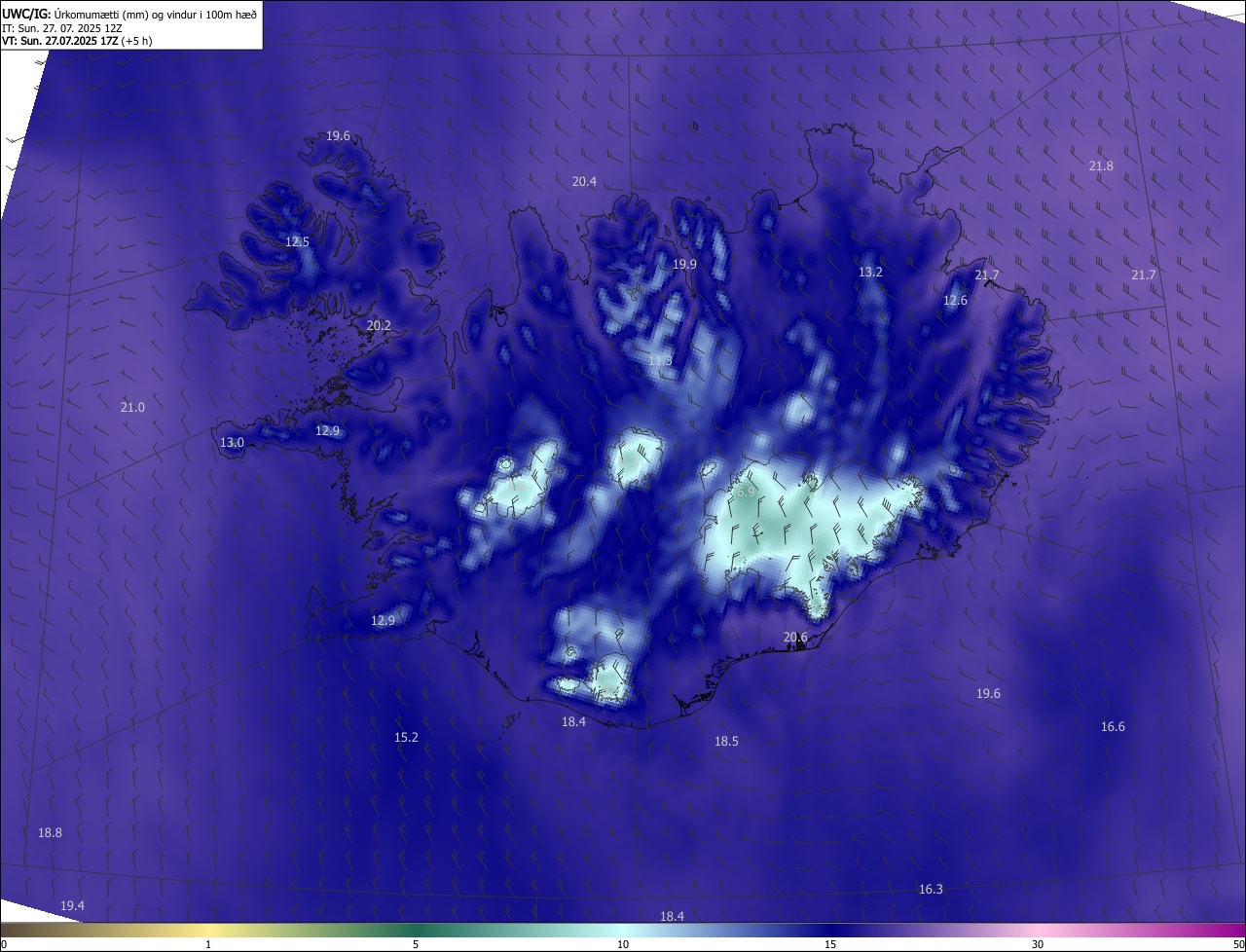The image size is (1246, 952).
Task: Click the color legend tick labeled 1
Action: click(208, 944)
